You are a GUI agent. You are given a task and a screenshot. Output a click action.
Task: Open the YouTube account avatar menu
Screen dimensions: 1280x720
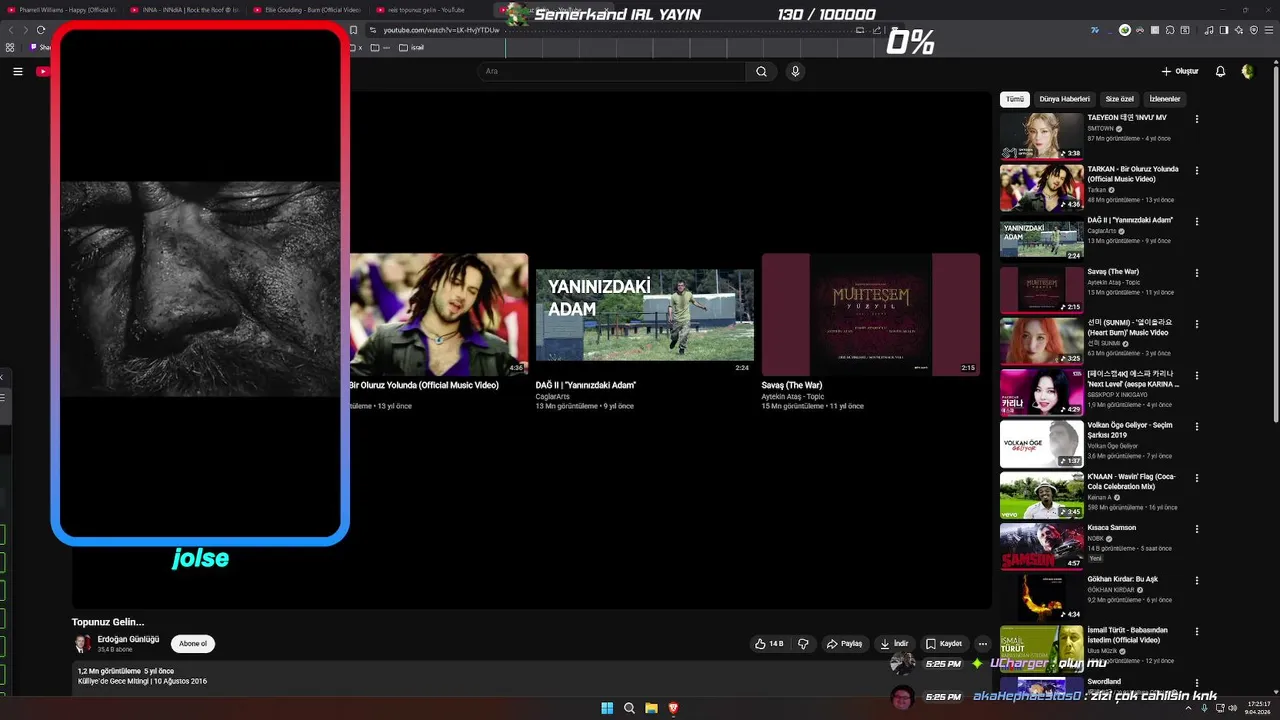click(x=1247, y=71)
